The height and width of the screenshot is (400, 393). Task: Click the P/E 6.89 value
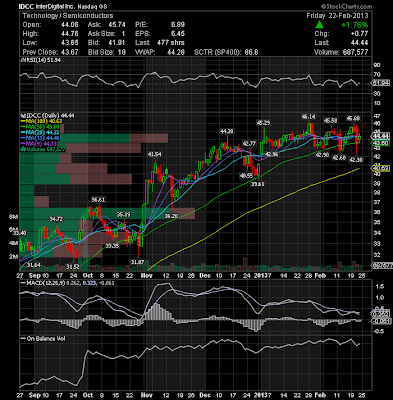pos(177,25)
